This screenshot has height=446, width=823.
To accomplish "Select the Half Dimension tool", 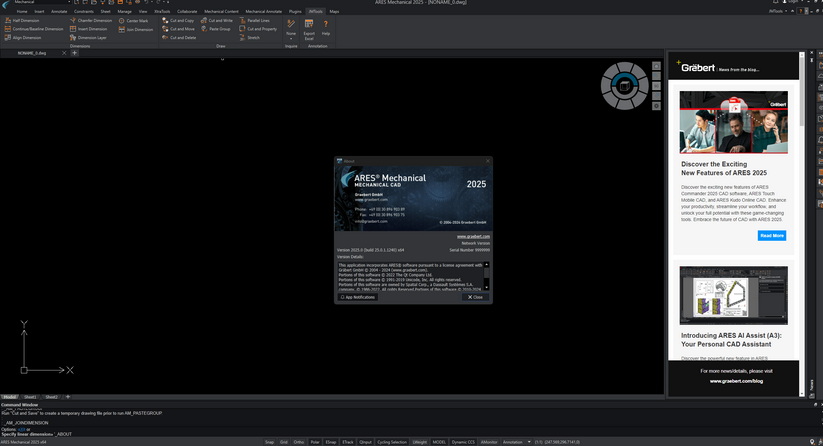I will tap(22, 20).
